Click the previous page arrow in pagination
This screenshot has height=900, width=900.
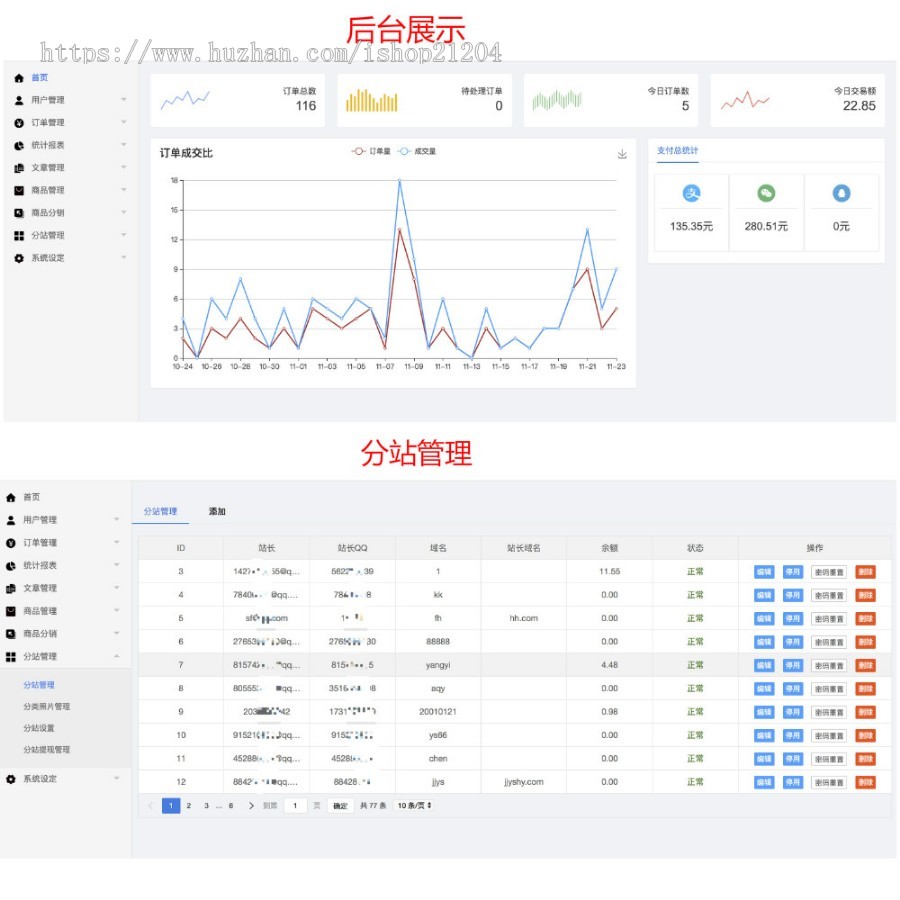(x=151, y=805)
